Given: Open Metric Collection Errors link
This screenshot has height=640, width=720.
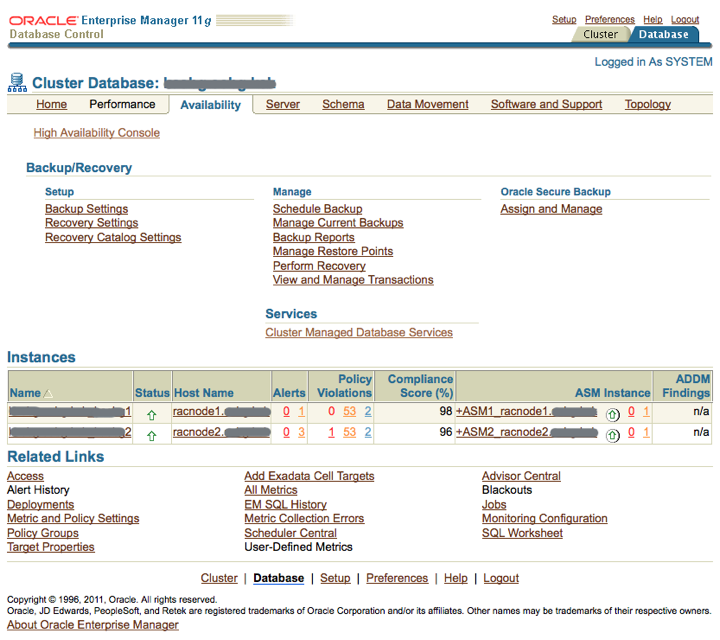Looking at the screenshot, I should pyautogui.click(x=304, y=518).
